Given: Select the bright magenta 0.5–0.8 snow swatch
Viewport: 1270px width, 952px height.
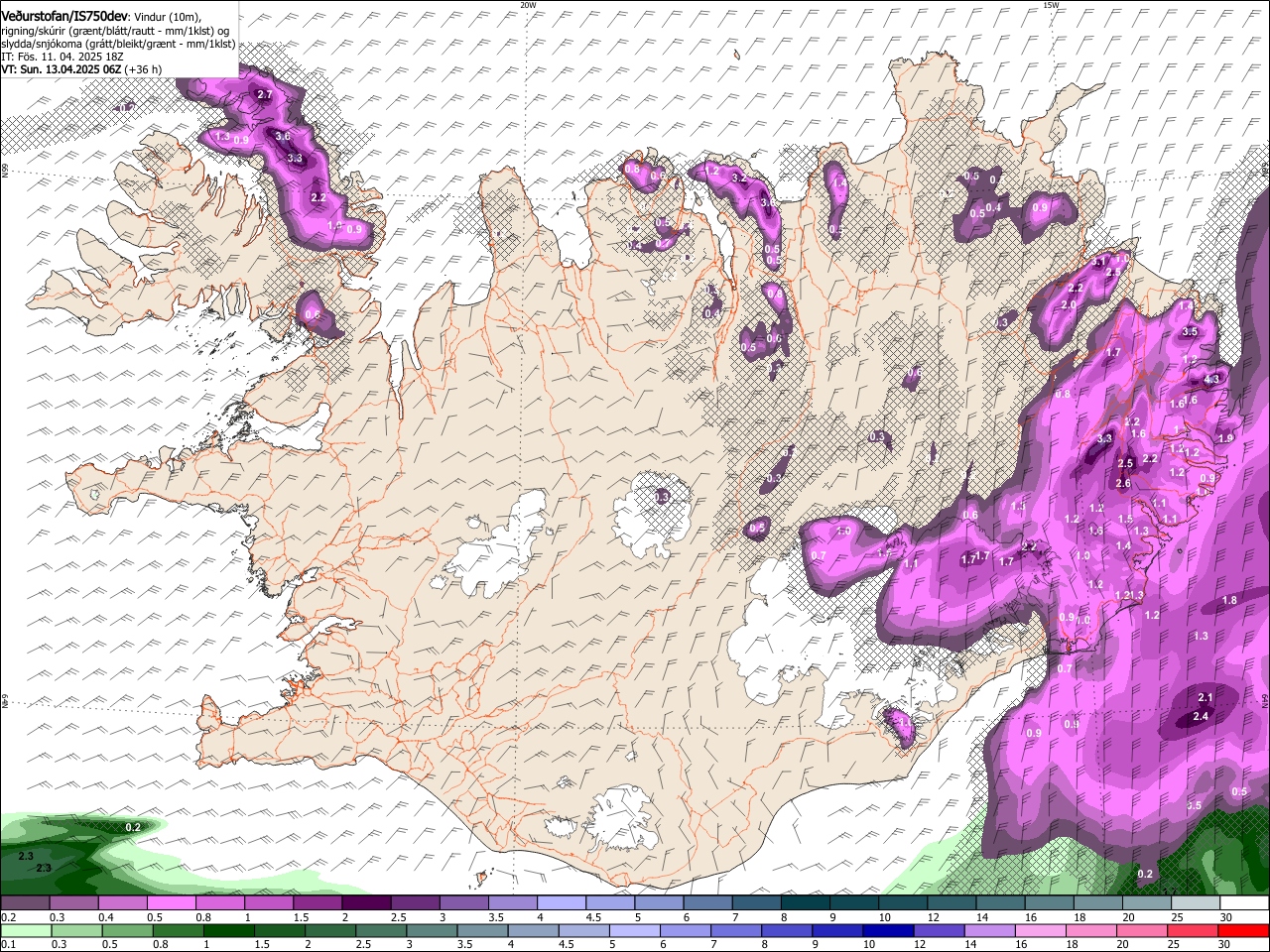Looking at the screenshot, I should pyautogui.click(x=170, y=904).
